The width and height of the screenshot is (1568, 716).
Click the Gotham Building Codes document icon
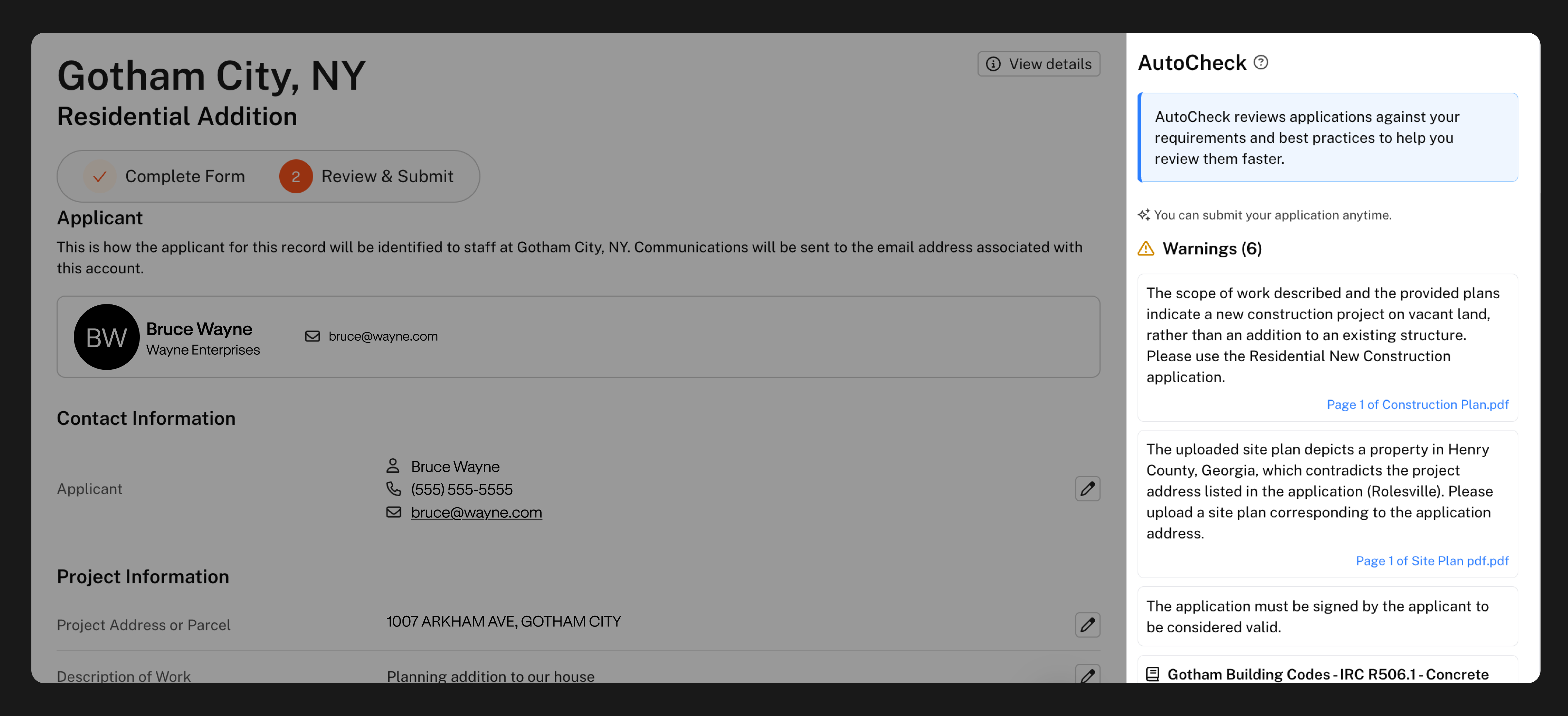[x=1152, y=674]
